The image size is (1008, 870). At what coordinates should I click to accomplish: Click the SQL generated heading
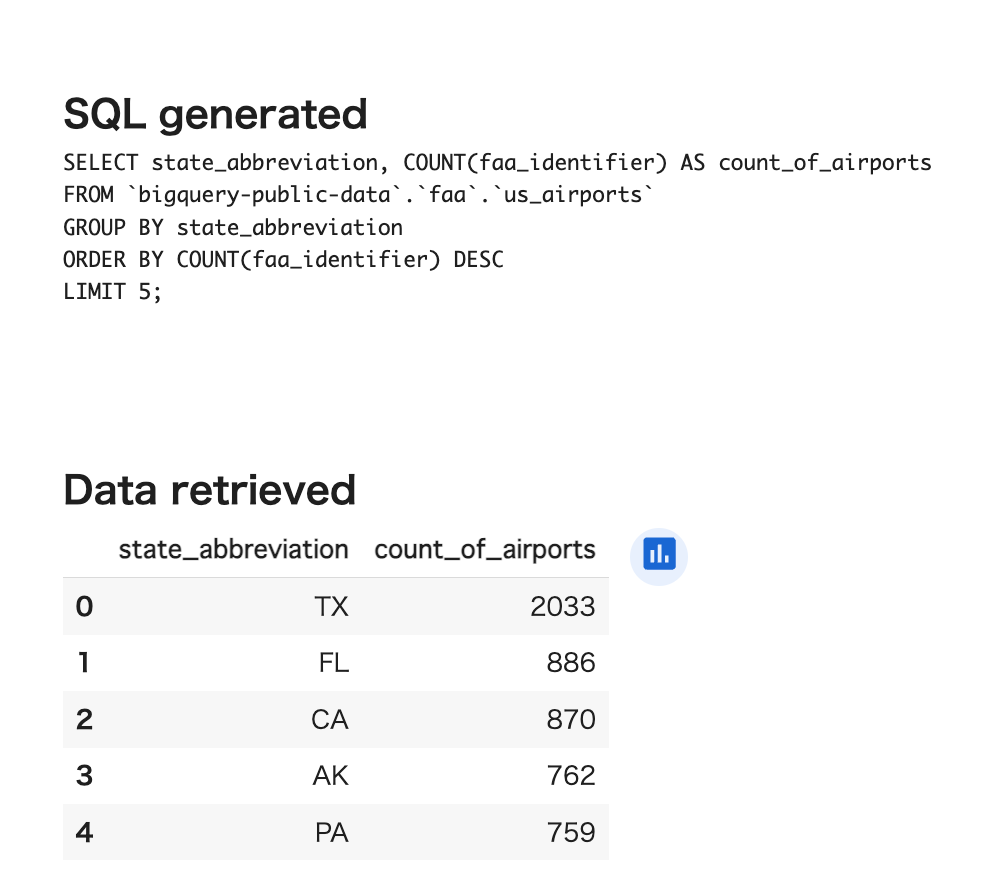(x=215, y=114)
